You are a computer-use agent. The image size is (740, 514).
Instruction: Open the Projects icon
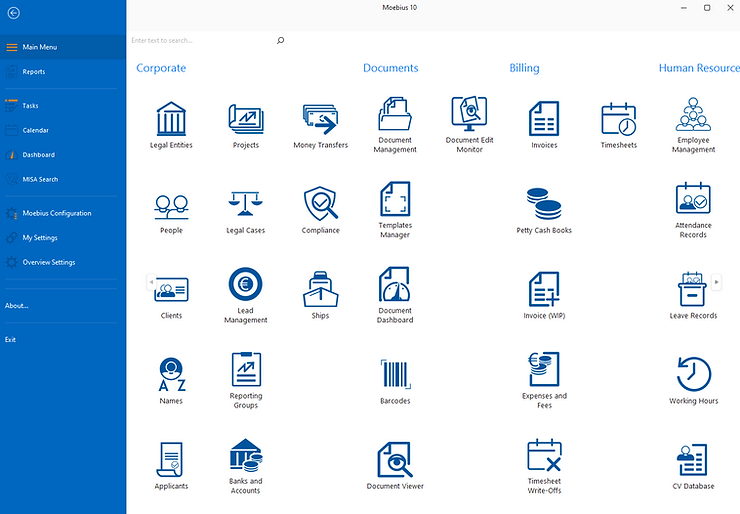(x=245, y=125)
